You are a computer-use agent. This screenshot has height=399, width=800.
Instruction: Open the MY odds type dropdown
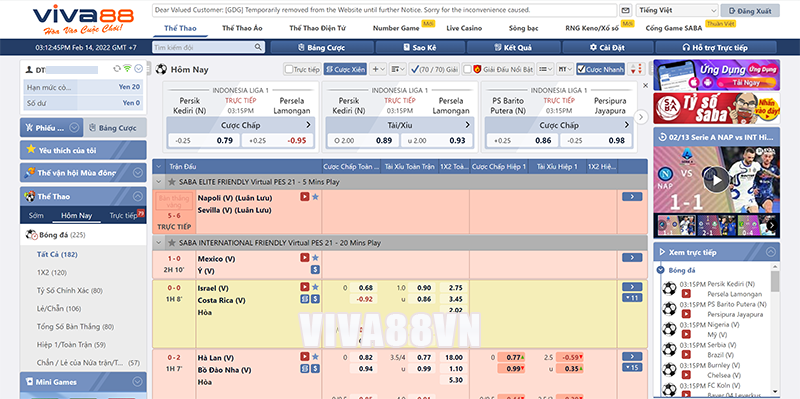(x=565, y=69)
